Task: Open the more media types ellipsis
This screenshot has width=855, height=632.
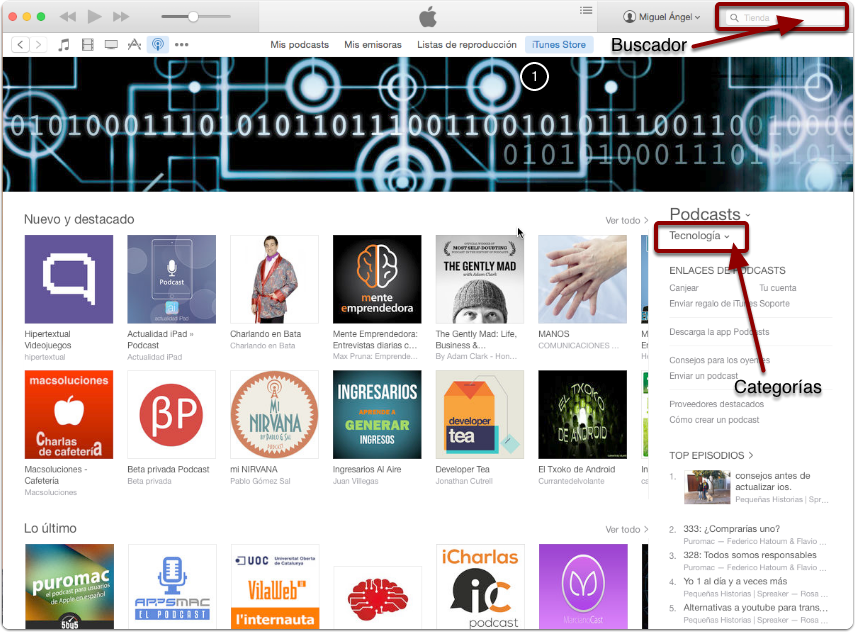Action: point(182,45)
